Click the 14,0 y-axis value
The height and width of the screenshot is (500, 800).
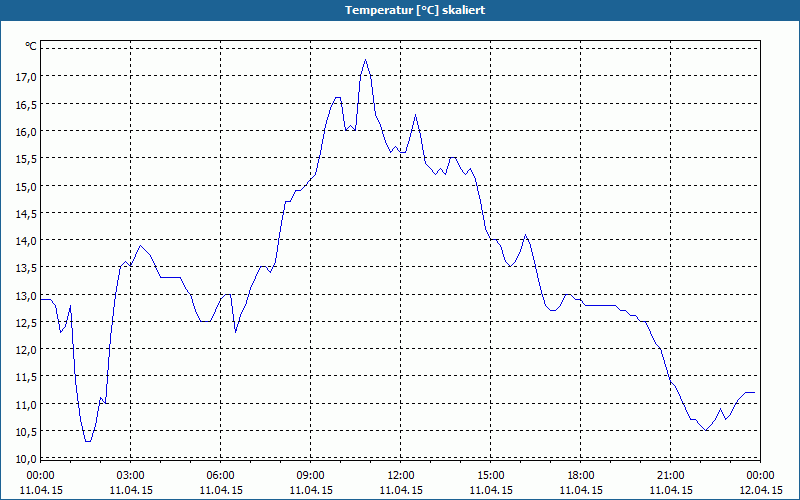[27, 241]
